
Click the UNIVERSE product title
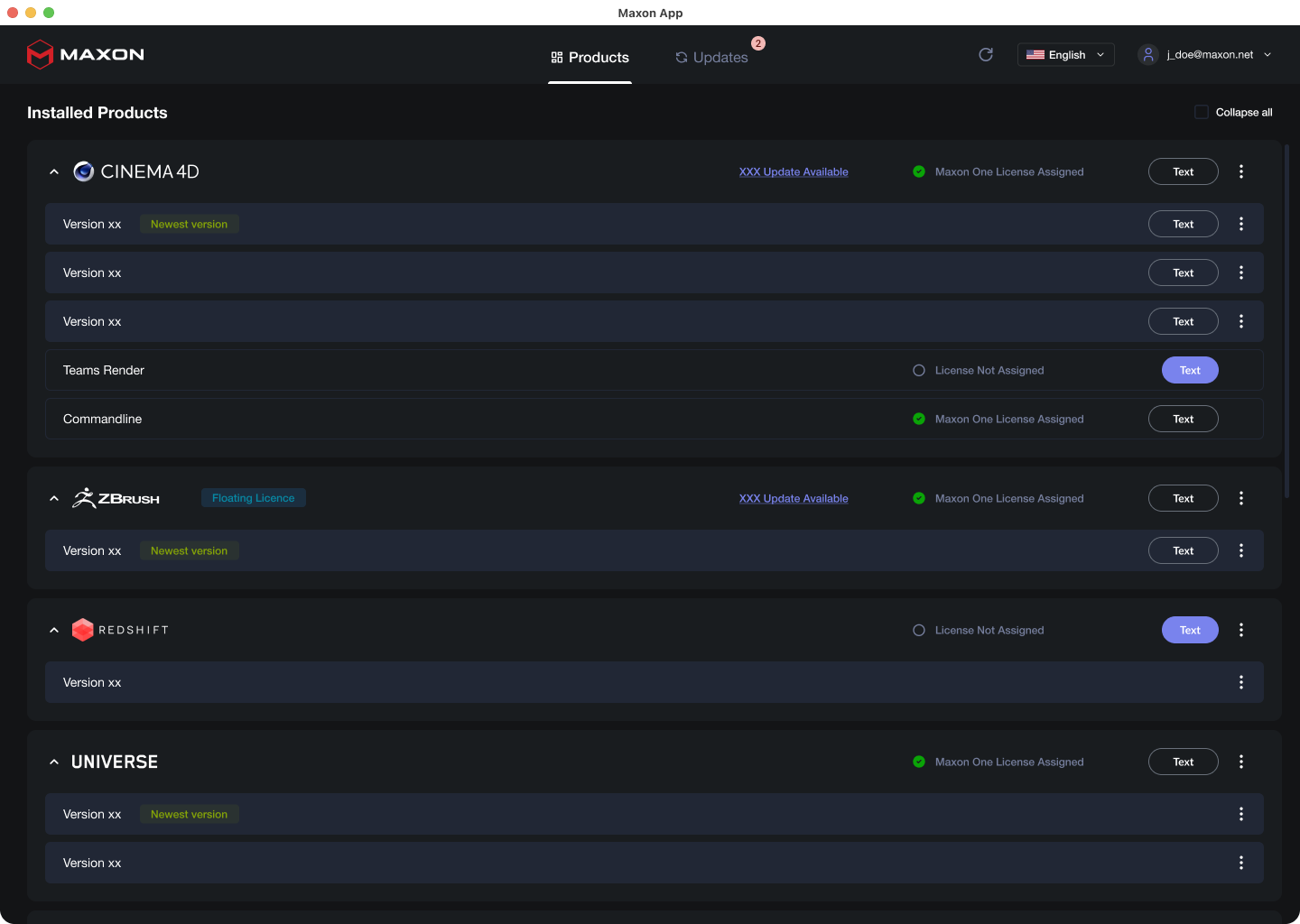pos(115,762)
